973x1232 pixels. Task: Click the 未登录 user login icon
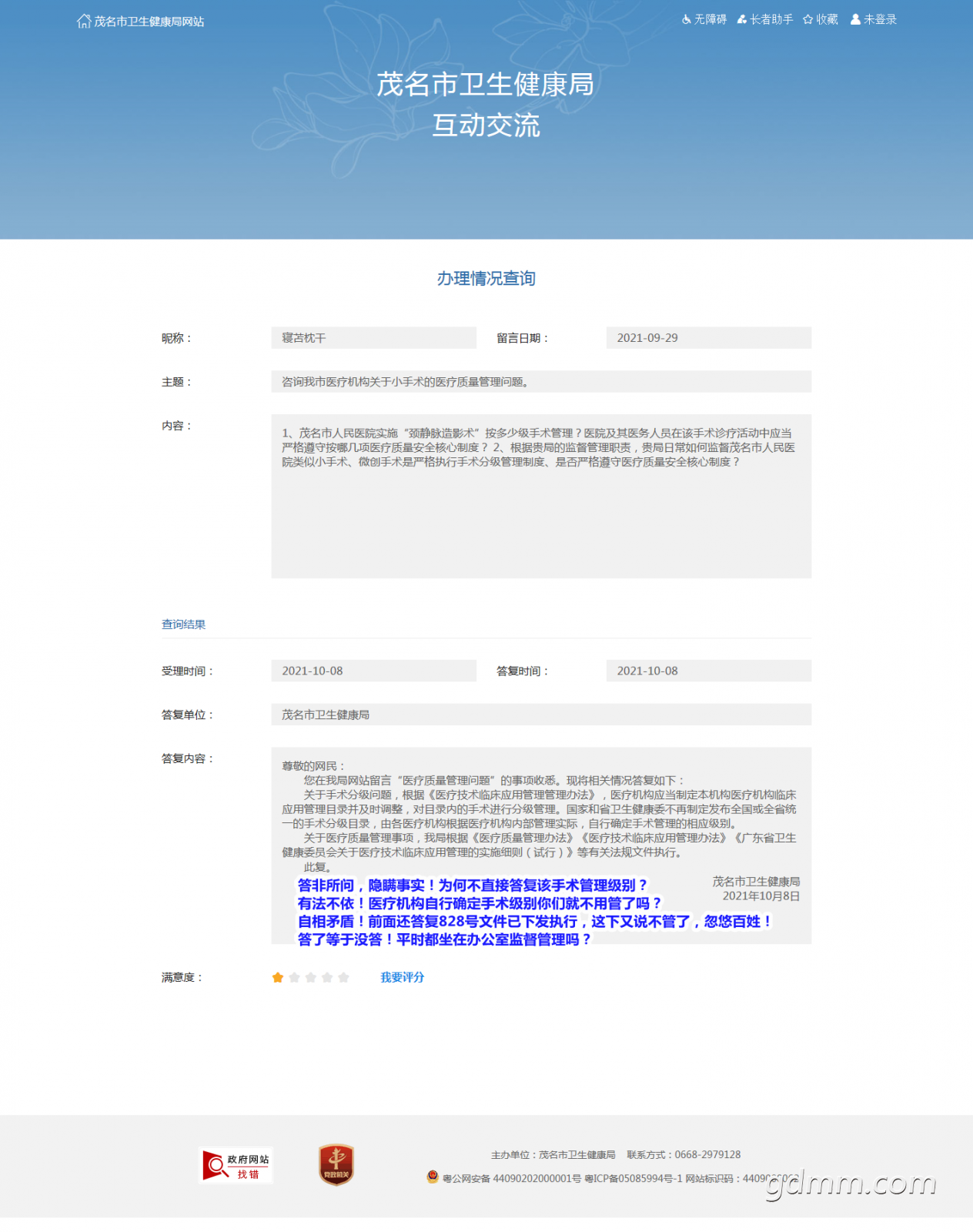pyautogui.click(x=855, y=19)
